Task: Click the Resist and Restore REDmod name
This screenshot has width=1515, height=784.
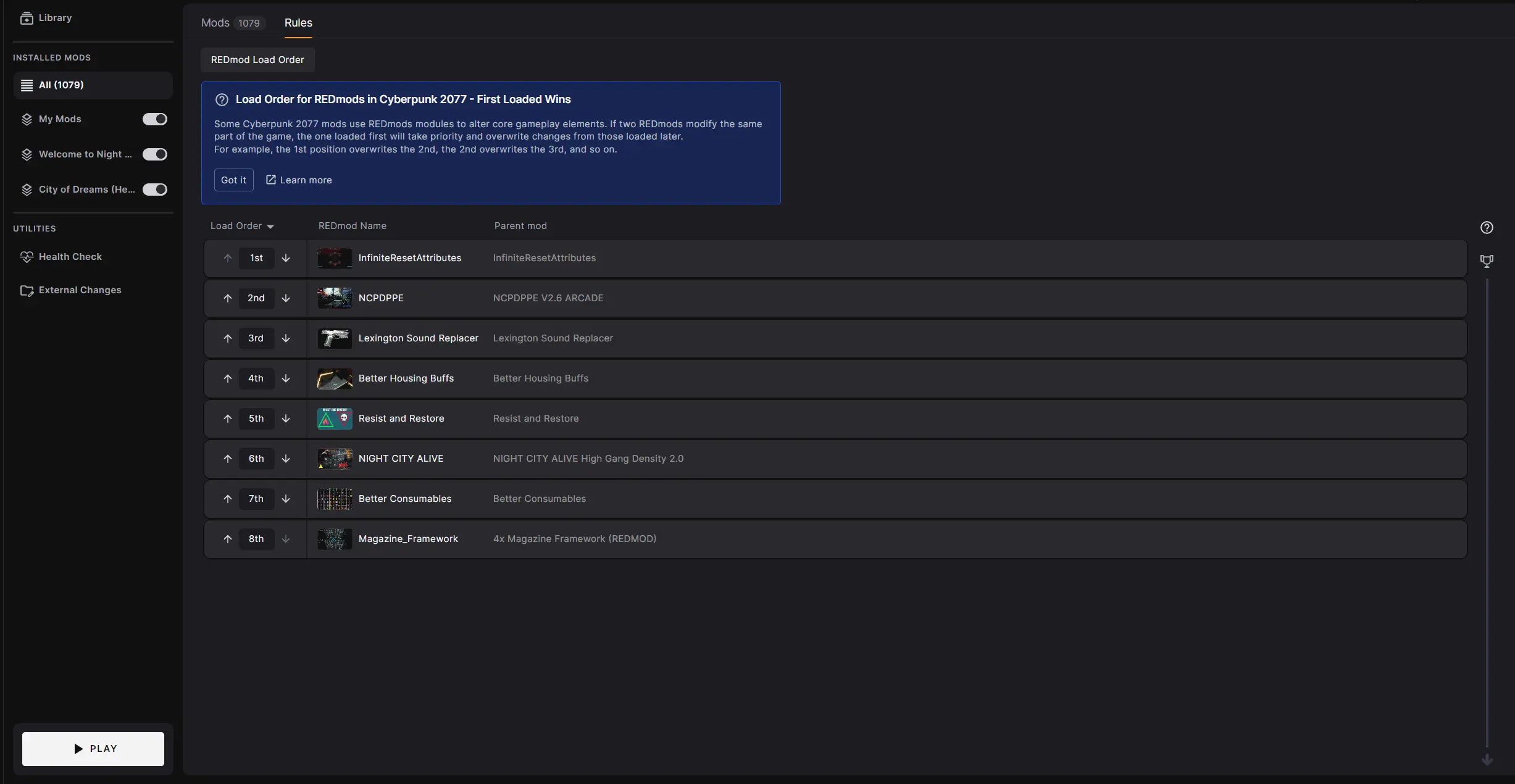Action: point(401,419)
